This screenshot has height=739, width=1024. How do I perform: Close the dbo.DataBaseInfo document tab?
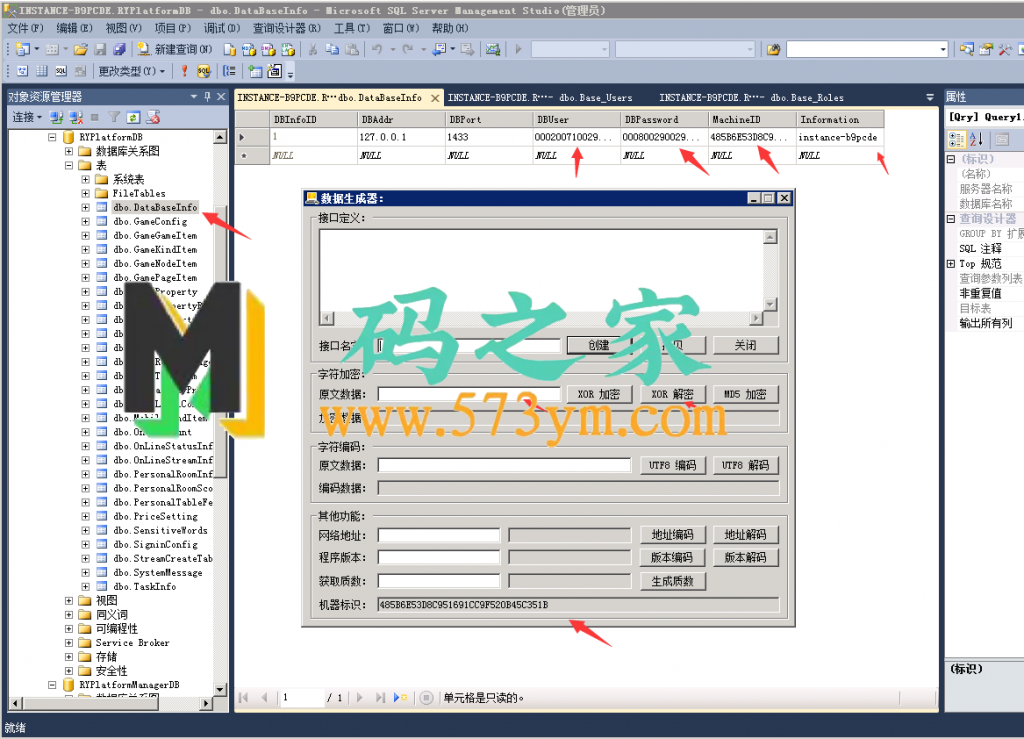(435, 98)
